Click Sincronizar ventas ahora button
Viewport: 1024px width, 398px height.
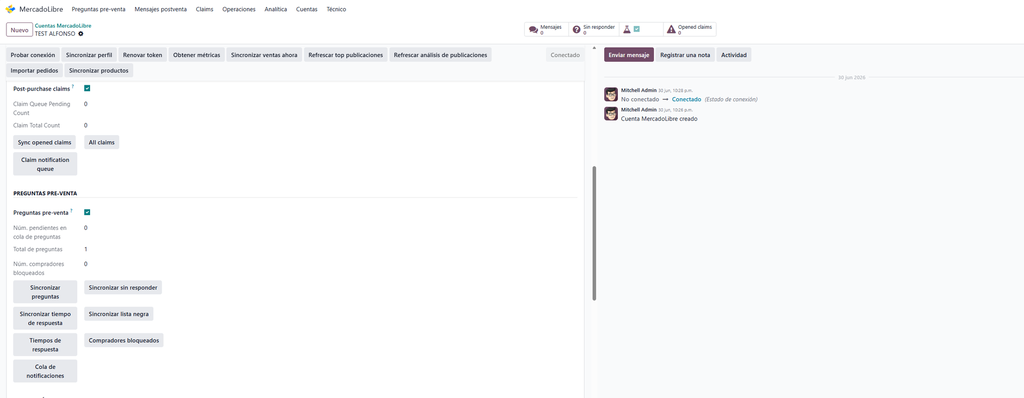[264, 55]
